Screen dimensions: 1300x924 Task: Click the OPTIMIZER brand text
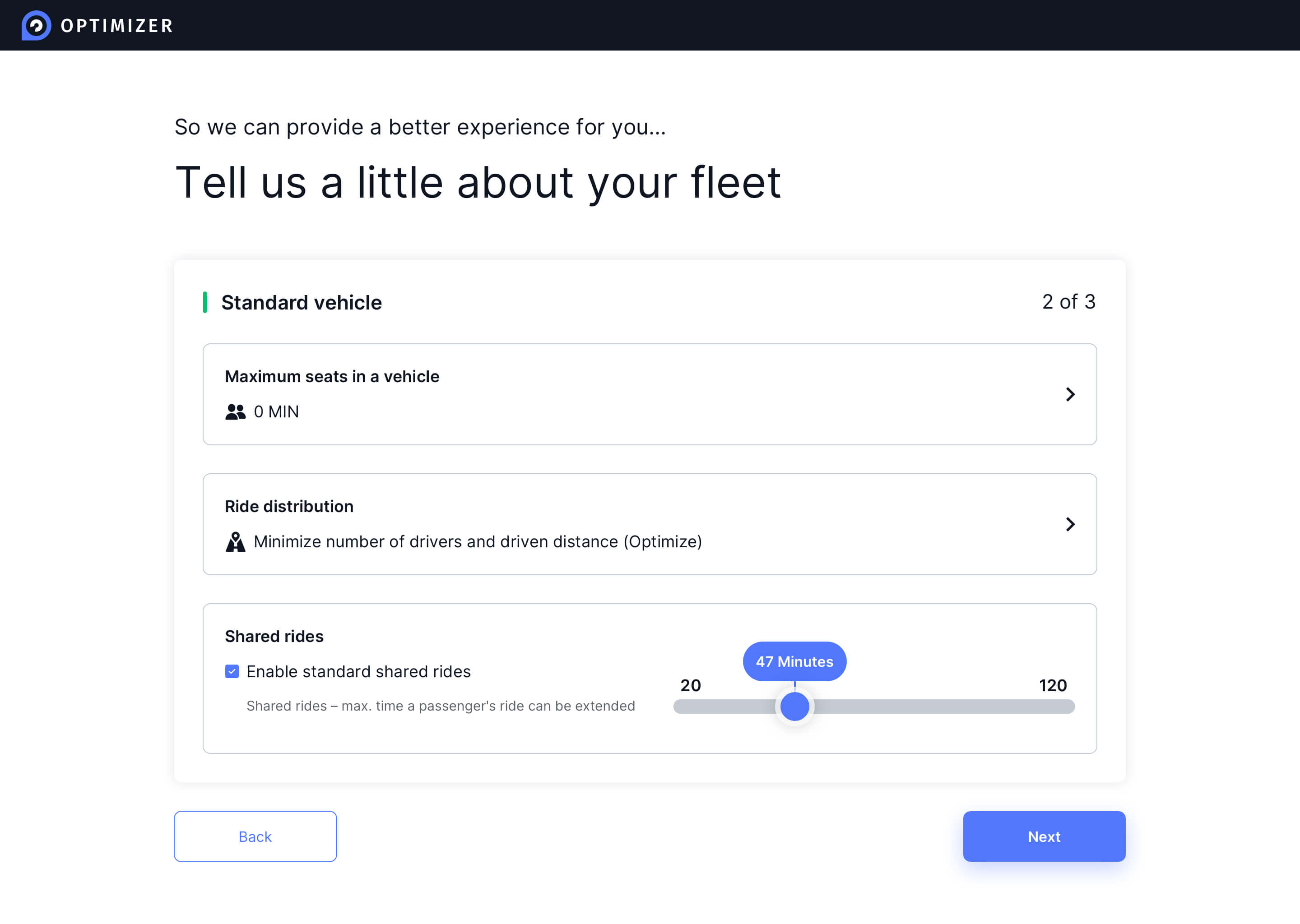coord(116,26)
